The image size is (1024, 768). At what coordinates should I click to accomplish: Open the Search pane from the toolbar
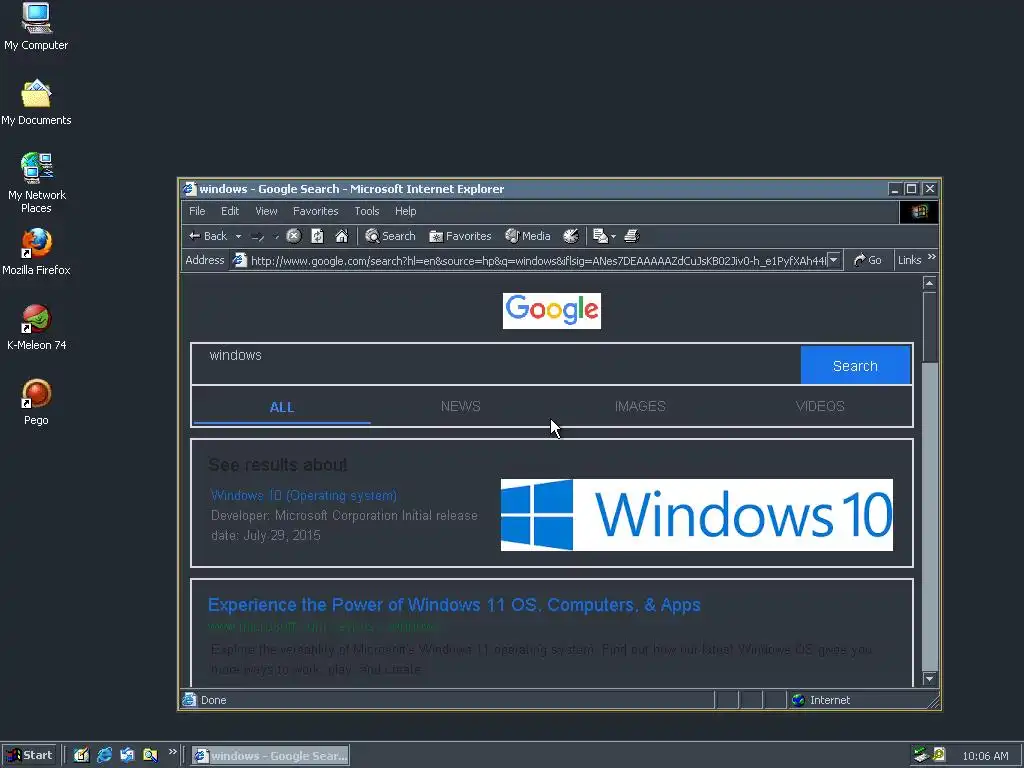390,236
